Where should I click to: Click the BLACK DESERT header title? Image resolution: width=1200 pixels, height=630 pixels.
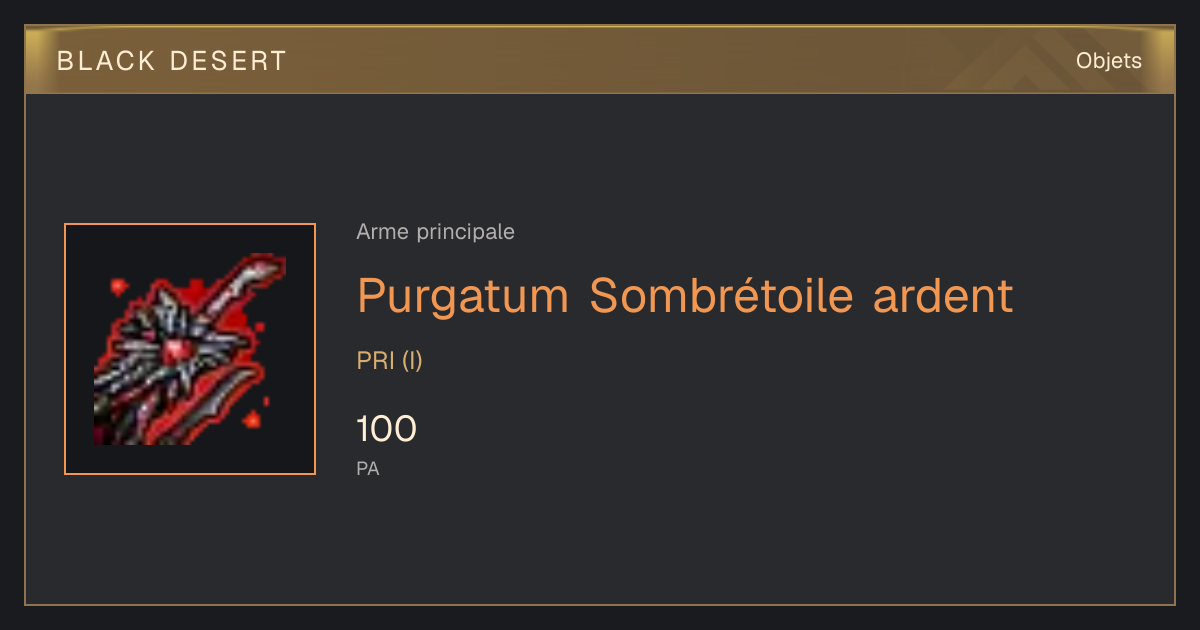click(172, 61)
